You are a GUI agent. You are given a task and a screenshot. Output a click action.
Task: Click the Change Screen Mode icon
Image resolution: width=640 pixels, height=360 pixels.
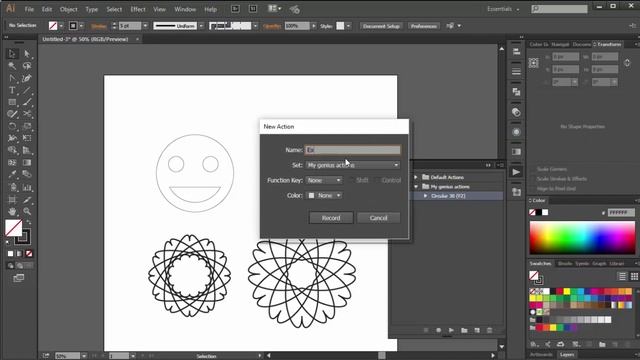pos(19,278)
